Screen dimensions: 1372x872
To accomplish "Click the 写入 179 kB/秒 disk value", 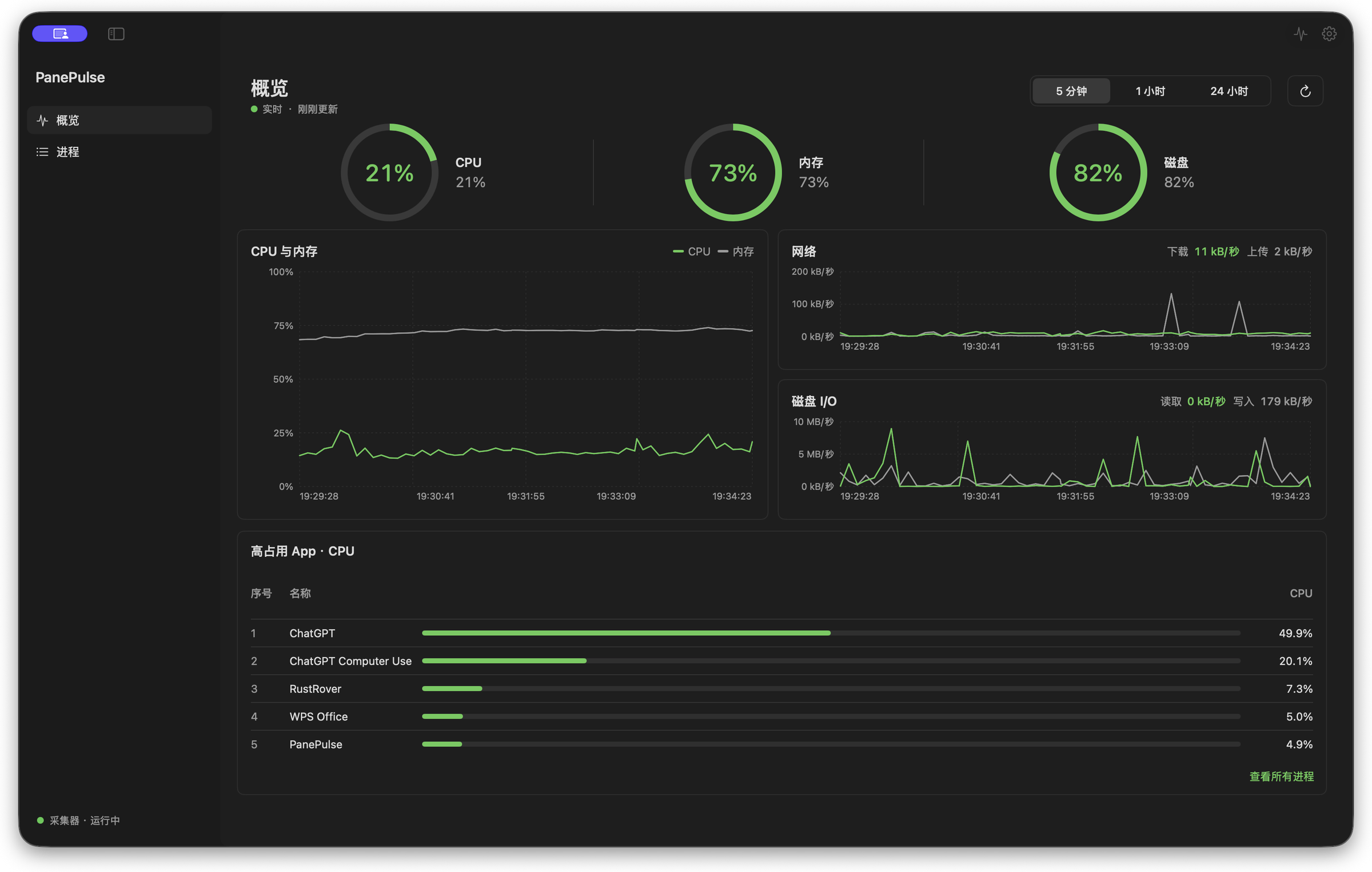I will point(1273,401).
